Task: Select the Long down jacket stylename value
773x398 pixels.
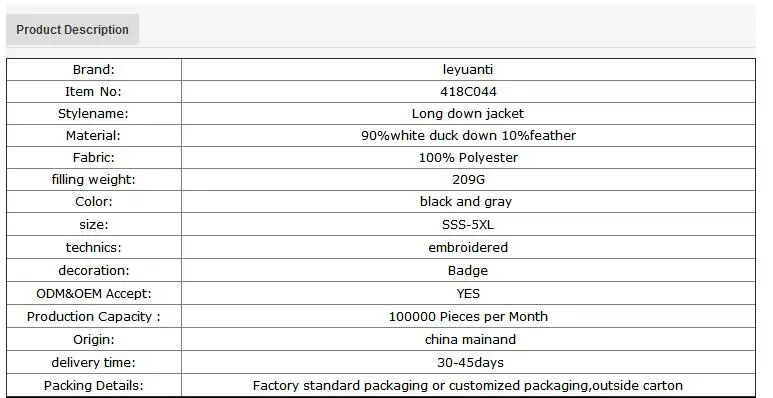Action: (x=468, y=113)
